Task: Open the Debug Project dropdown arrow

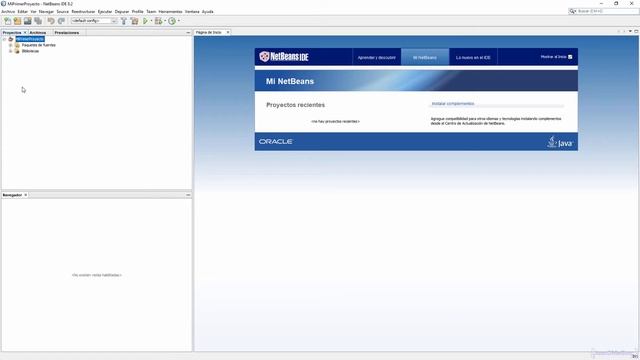Action: coord(165,21)
